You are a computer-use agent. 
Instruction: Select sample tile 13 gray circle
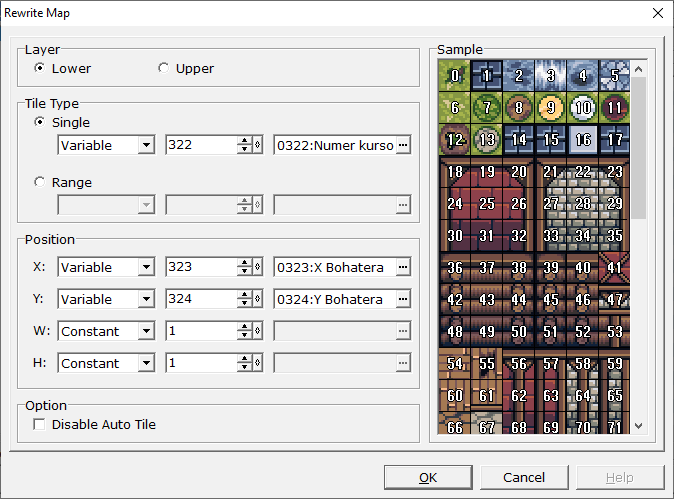487,140
